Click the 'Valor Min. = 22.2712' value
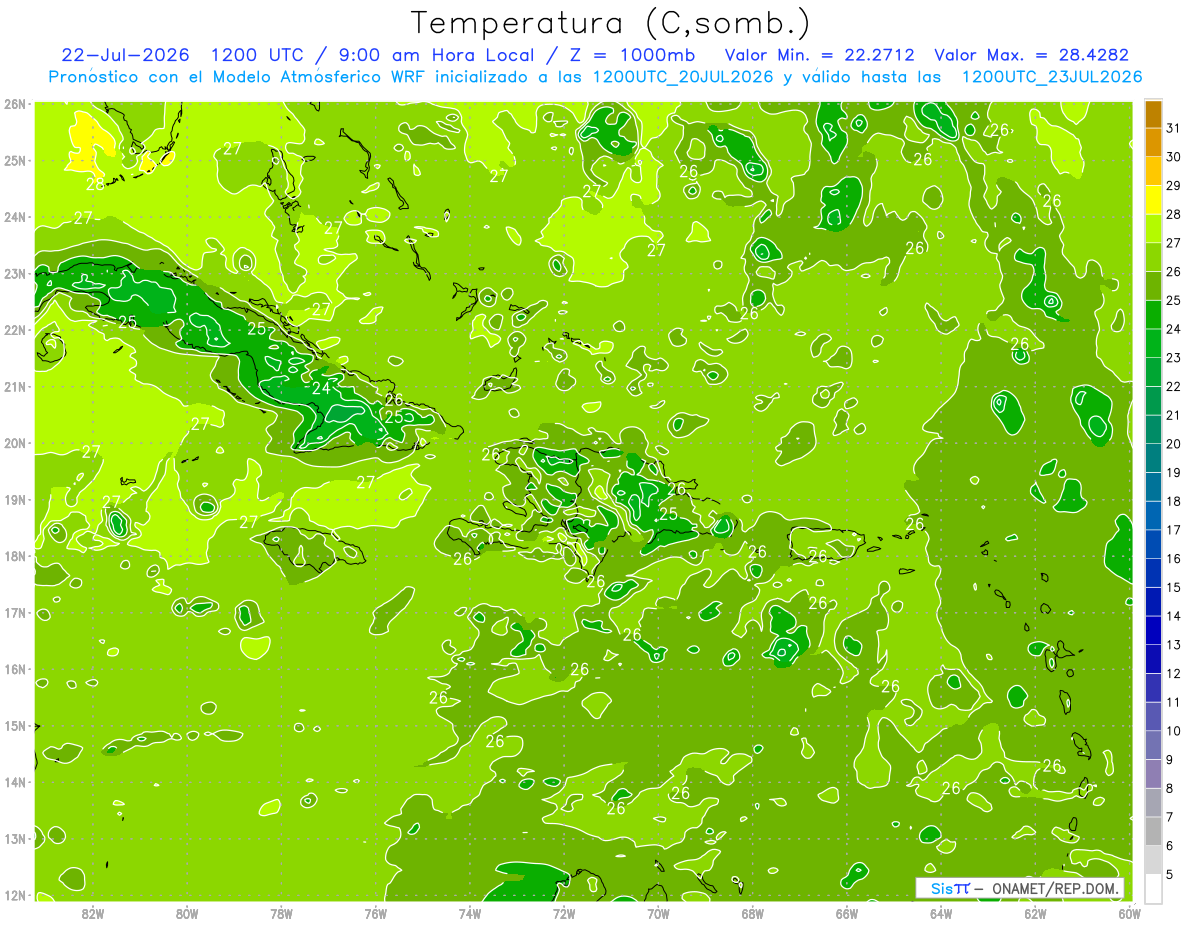This screenshot has height=927, width=1200. (x=819, y=55)
